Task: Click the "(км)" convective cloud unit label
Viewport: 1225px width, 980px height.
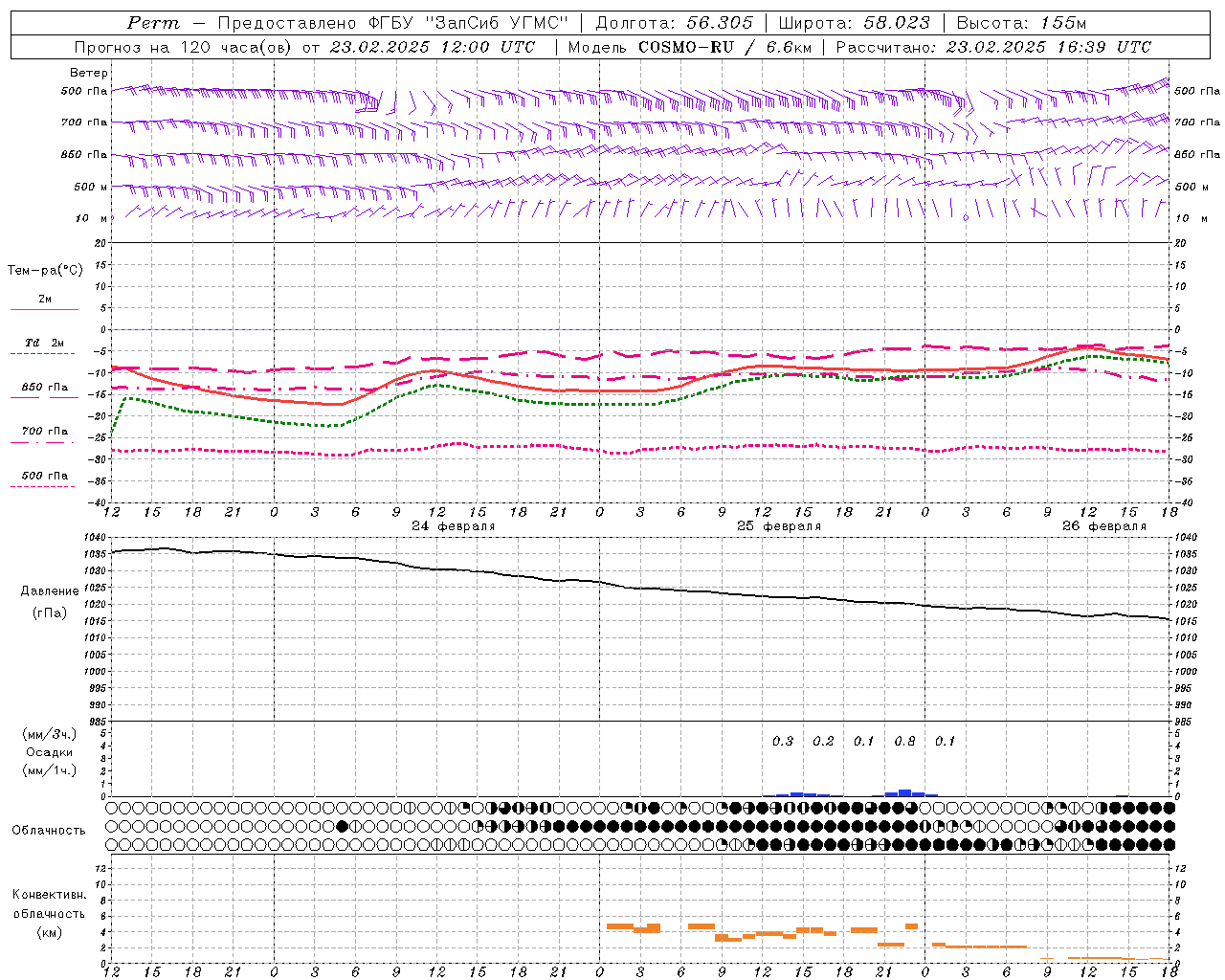Action: 49,932
